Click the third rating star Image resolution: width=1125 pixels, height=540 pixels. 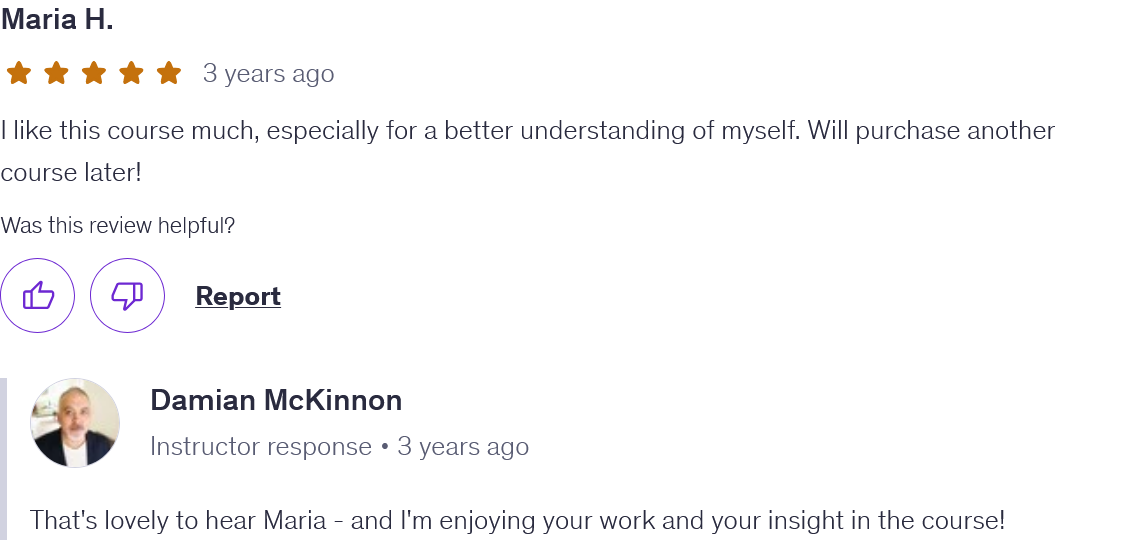[x=94, y=73]
